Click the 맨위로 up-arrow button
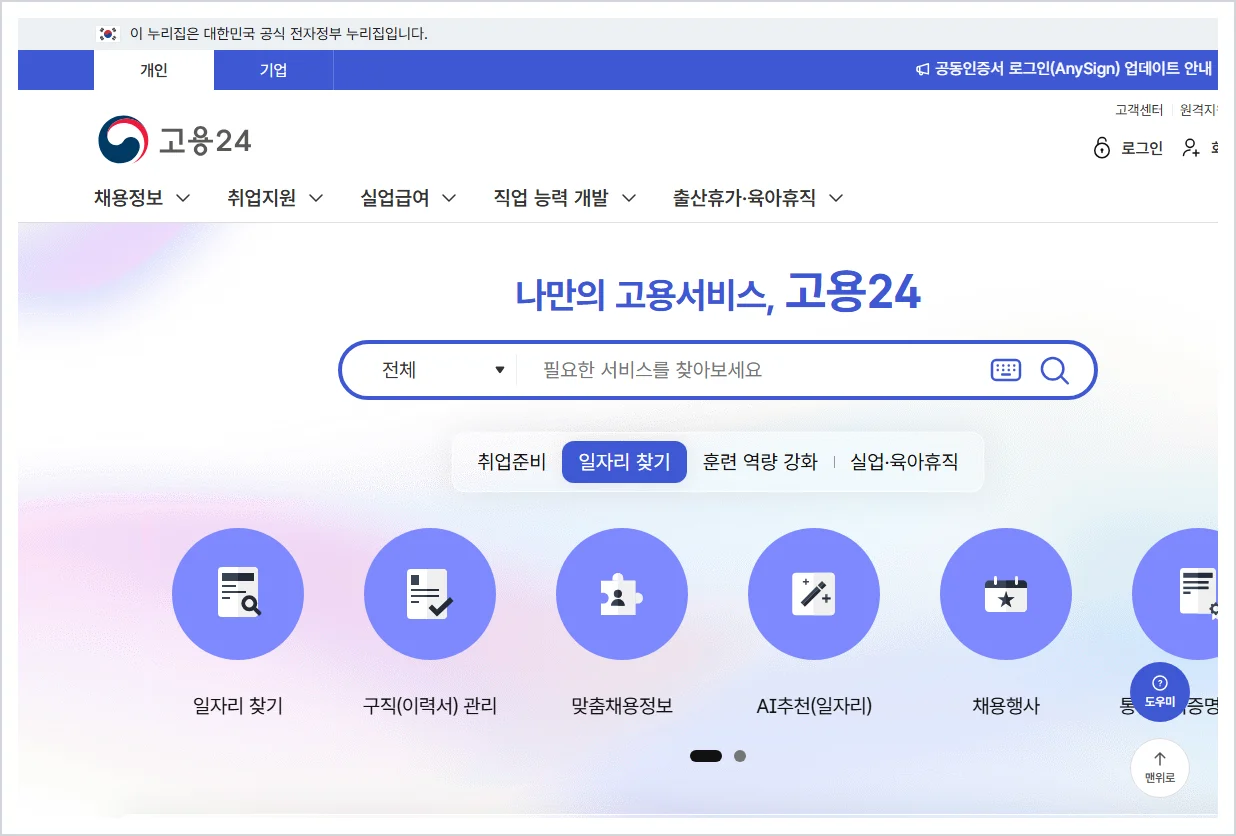1236x836 pixels. pos(1160,767)
